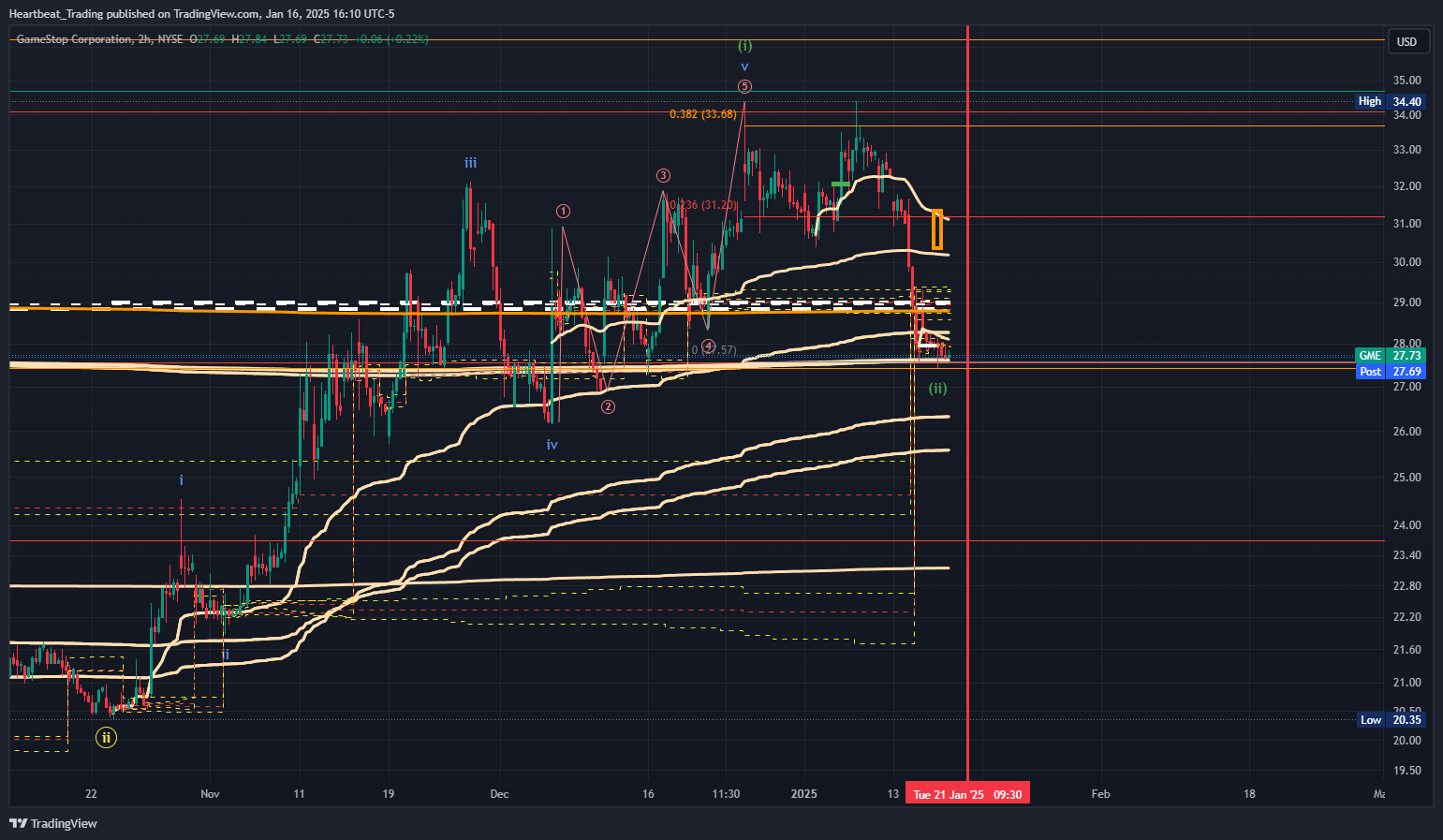
Task: Click the Dec label on time axis
Action: pos(499,794)
